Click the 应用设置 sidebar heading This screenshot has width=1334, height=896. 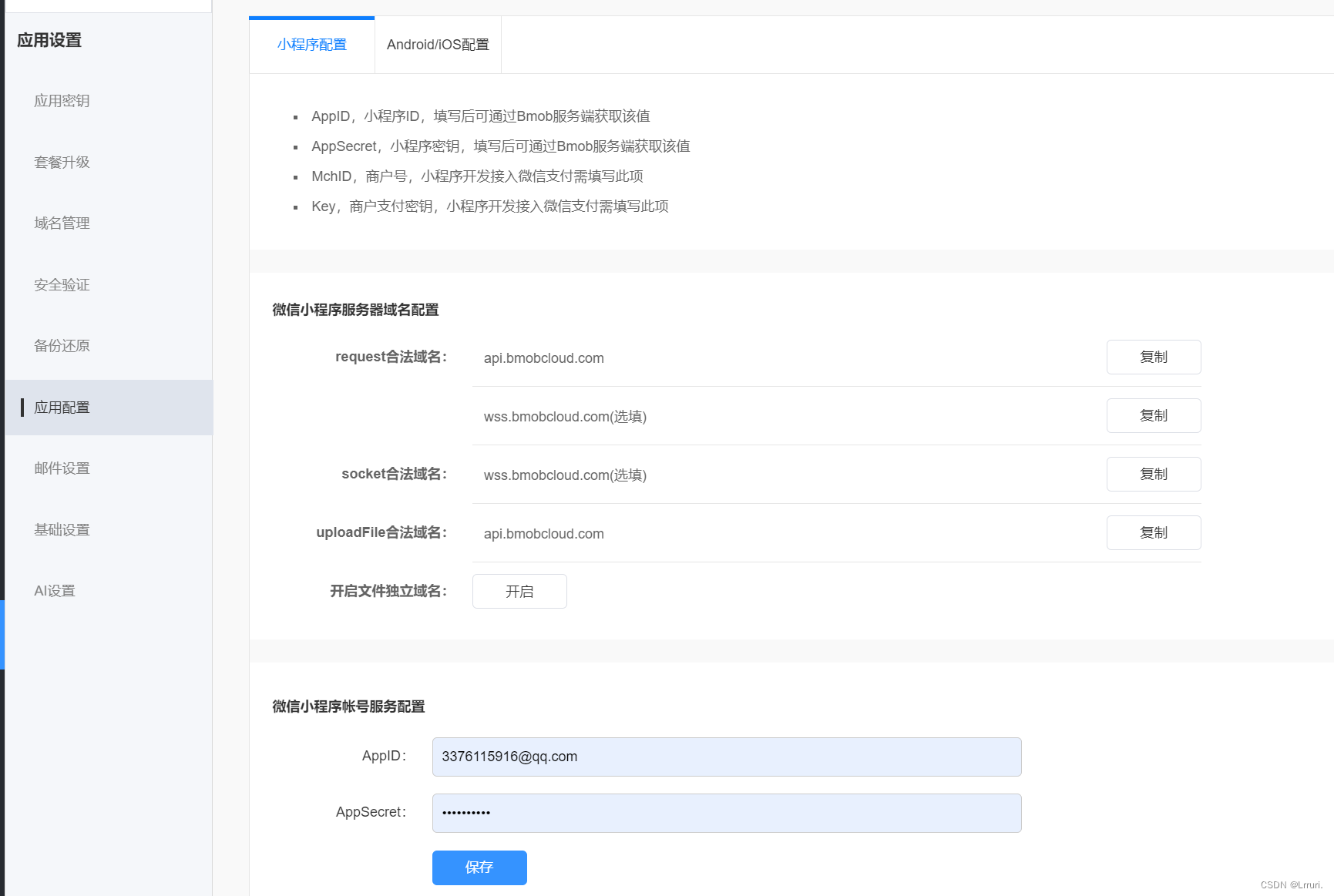point(49,40)
